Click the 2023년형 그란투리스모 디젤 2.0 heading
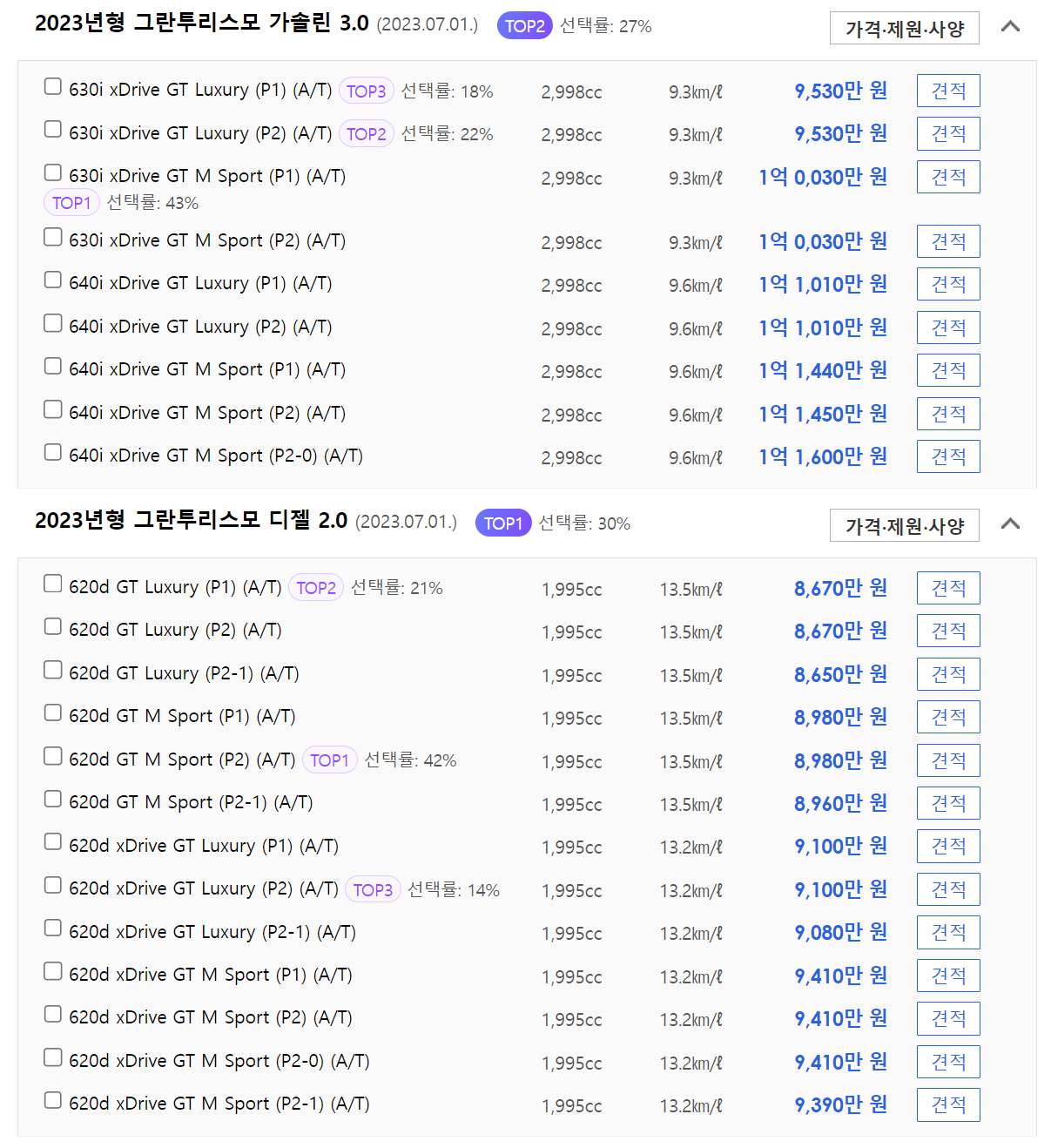This screenshot has width=1051, height=1148. click(x=191, y=521)
